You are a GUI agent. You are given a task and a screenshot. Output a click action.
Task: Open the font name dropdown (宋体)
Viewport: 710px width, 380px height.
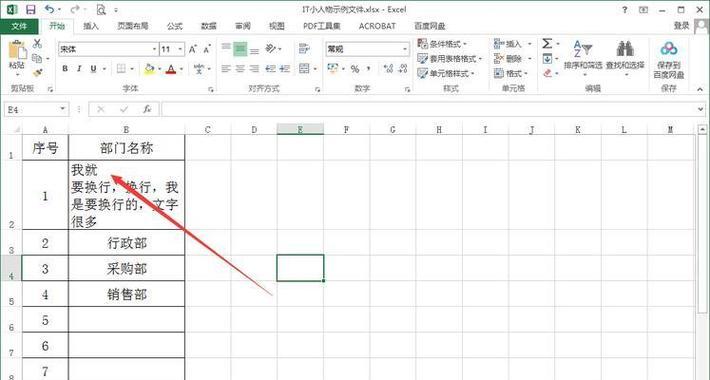click(154, 49)
